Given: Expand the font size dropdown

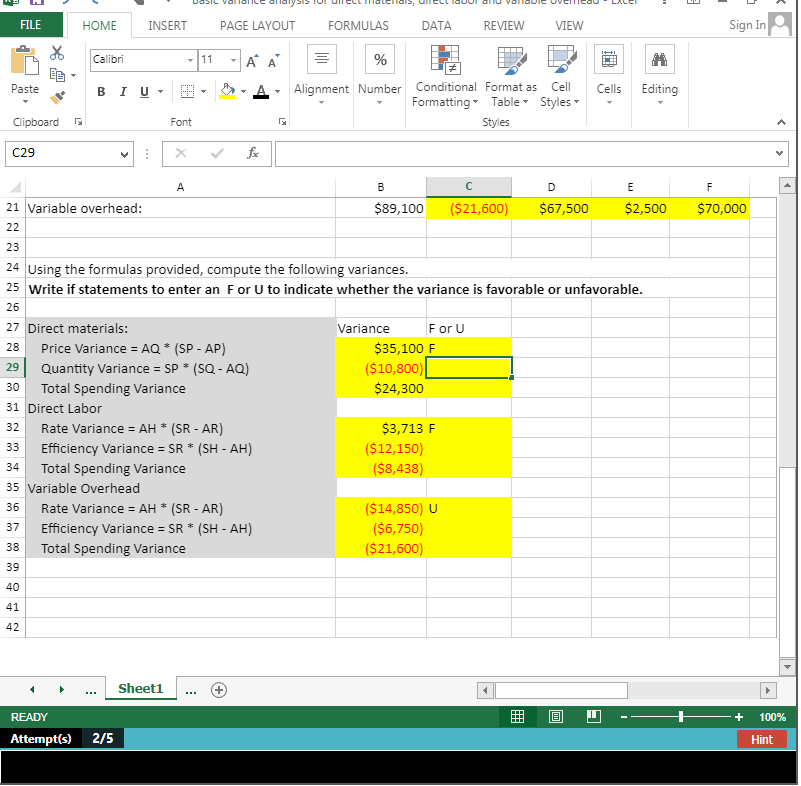Looking at the screenshot, I should tap(233, 60).
